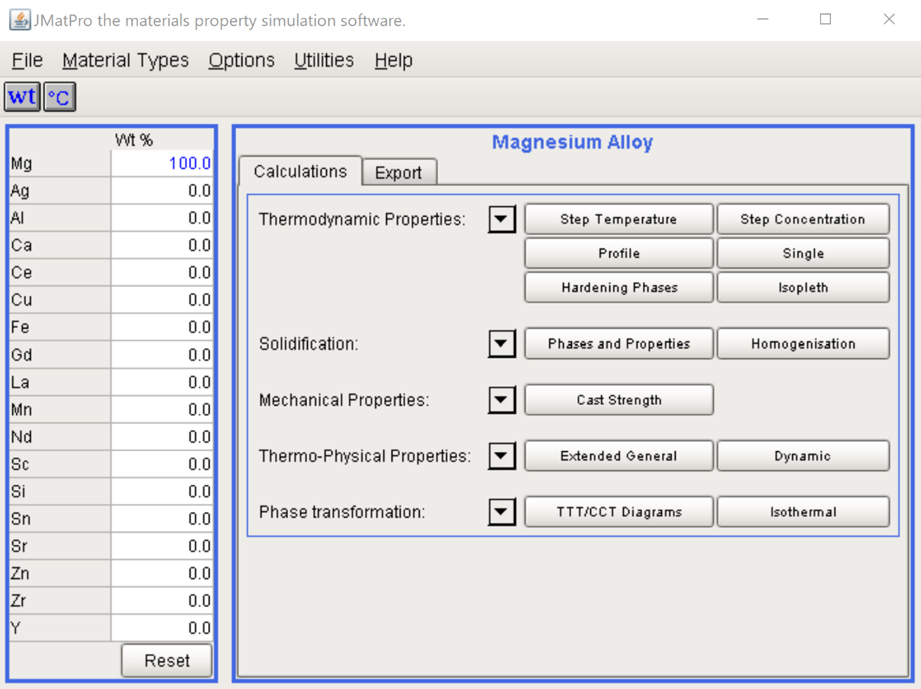Click the Thermodynamic Properties label
The image size is (921, 689).
tap(362, 219)
